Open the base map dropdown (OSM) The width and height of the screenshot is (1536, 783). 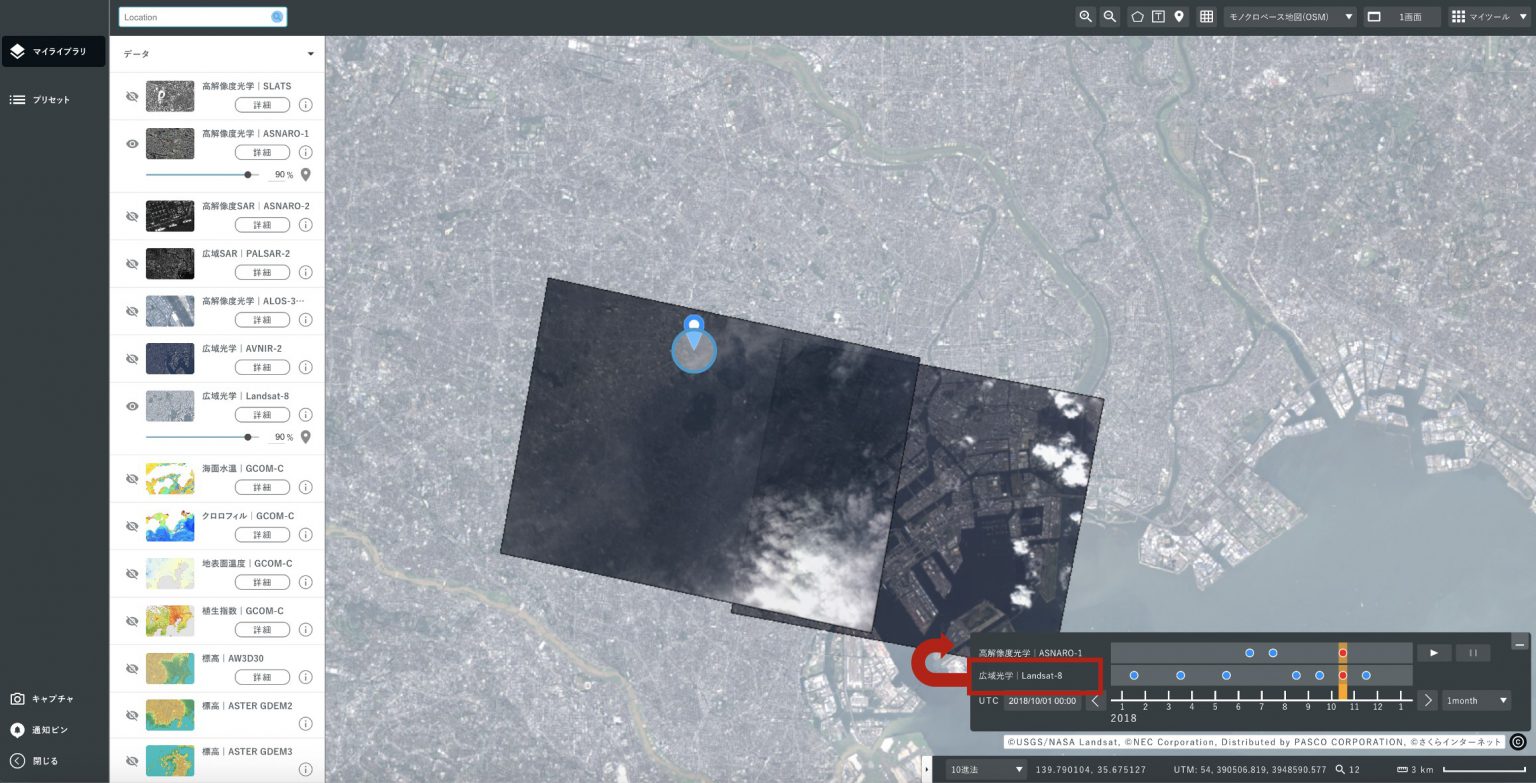pos(1290,17)
